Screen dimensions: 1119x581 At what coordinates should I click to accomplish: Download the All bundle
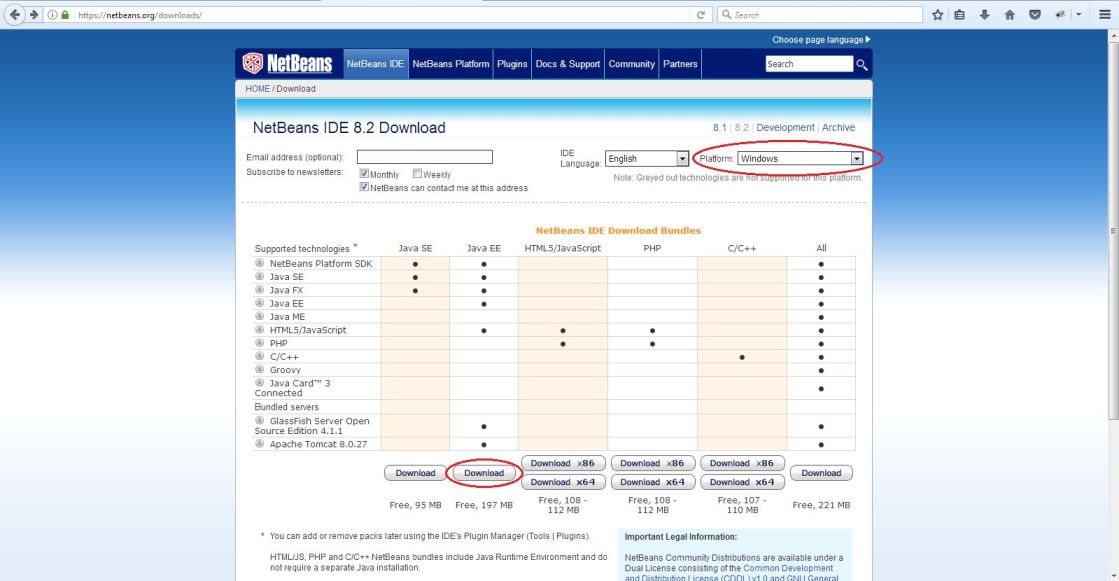click(821, 473)
